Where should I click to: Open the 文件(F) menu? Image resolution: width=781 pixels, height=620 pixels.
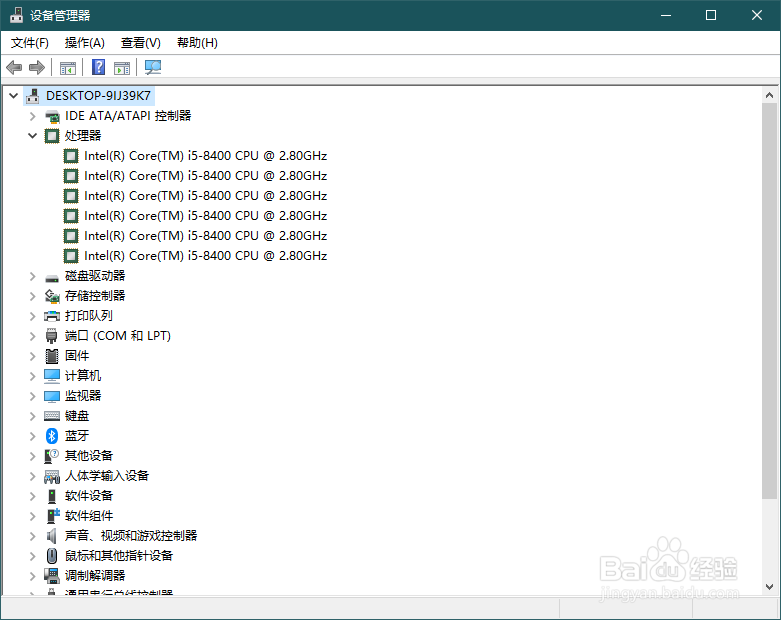[30, 43]
